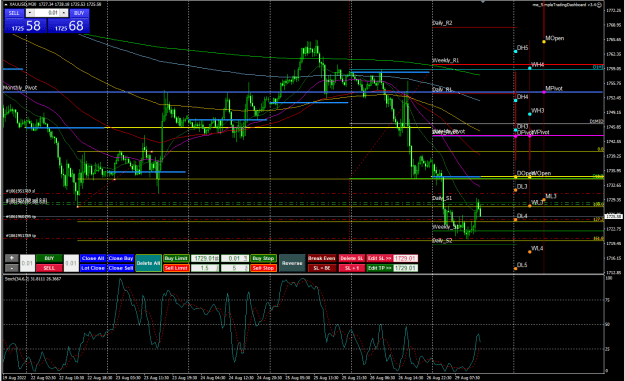Image resolution: width=625 pixels, height=381 pixels.
Task: Click the orange DL5 marker dot
Action: pos(515,269)
